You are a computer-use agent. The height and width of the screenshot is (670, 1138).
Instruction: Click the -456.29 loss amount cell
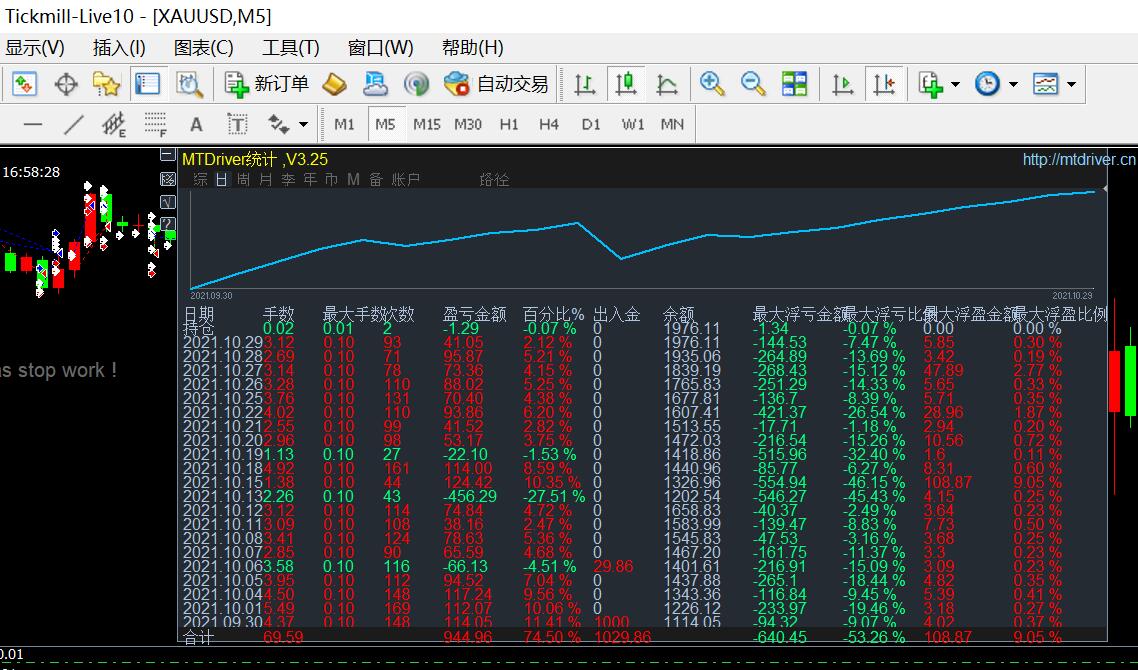coord(472,497)
